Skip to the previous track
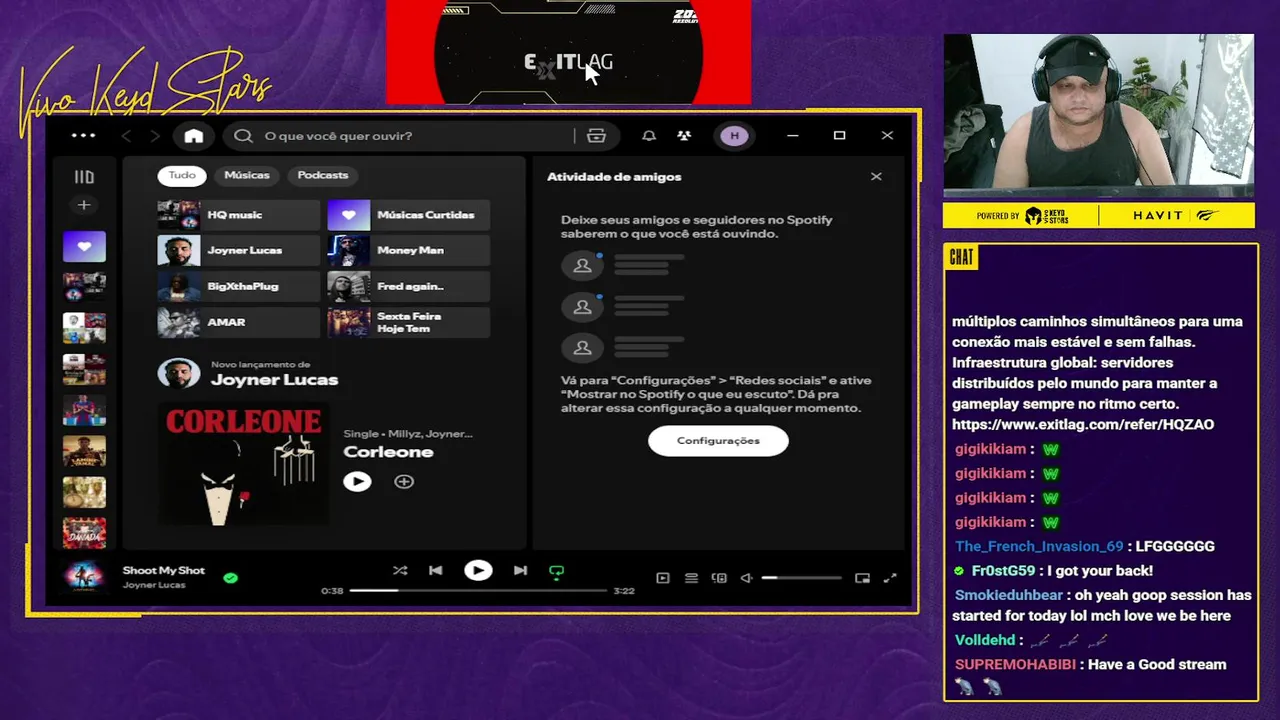 pos(436,571)
